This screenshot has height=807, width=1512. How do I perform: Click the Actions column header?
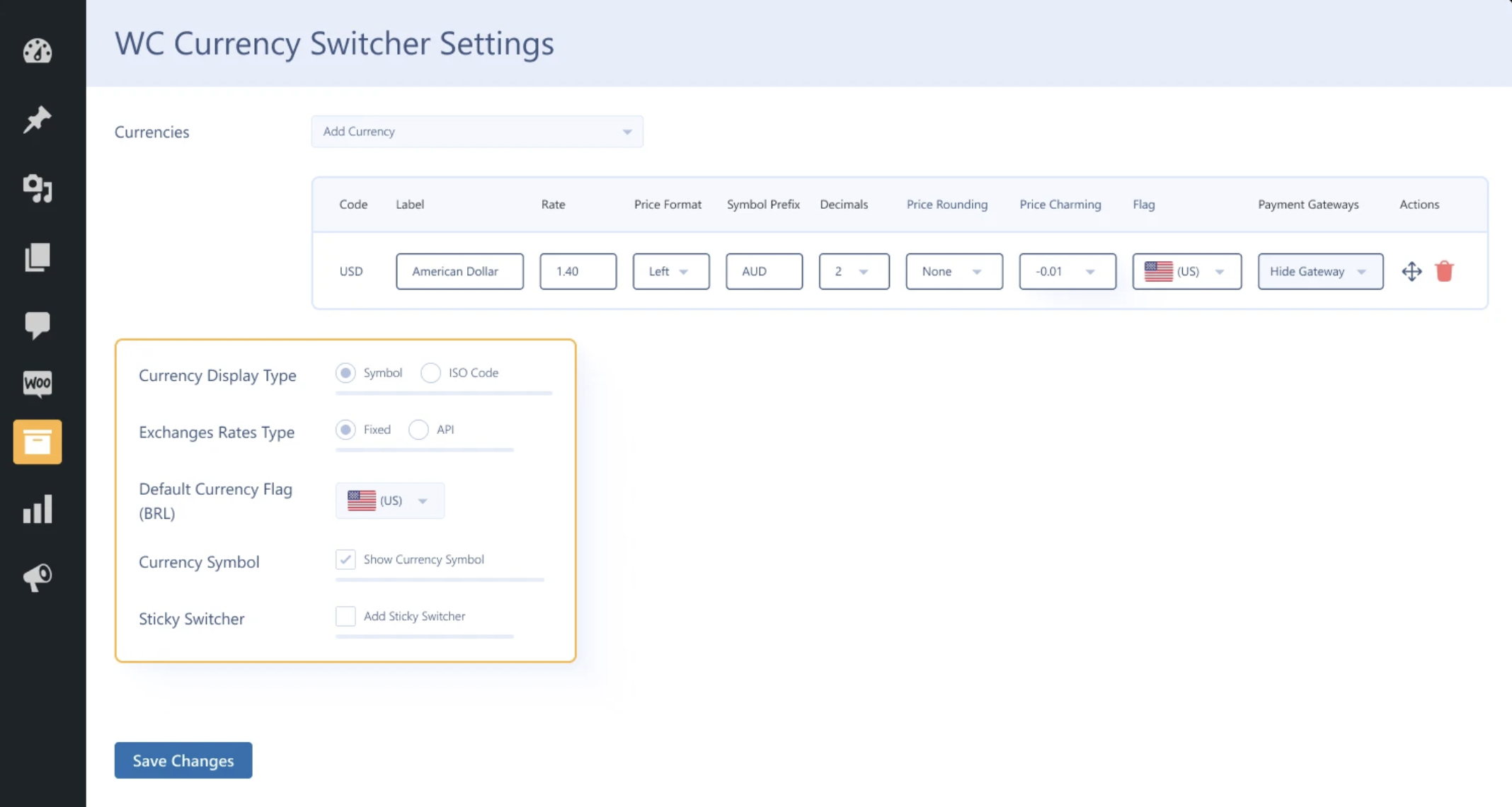pos(1419,205)
